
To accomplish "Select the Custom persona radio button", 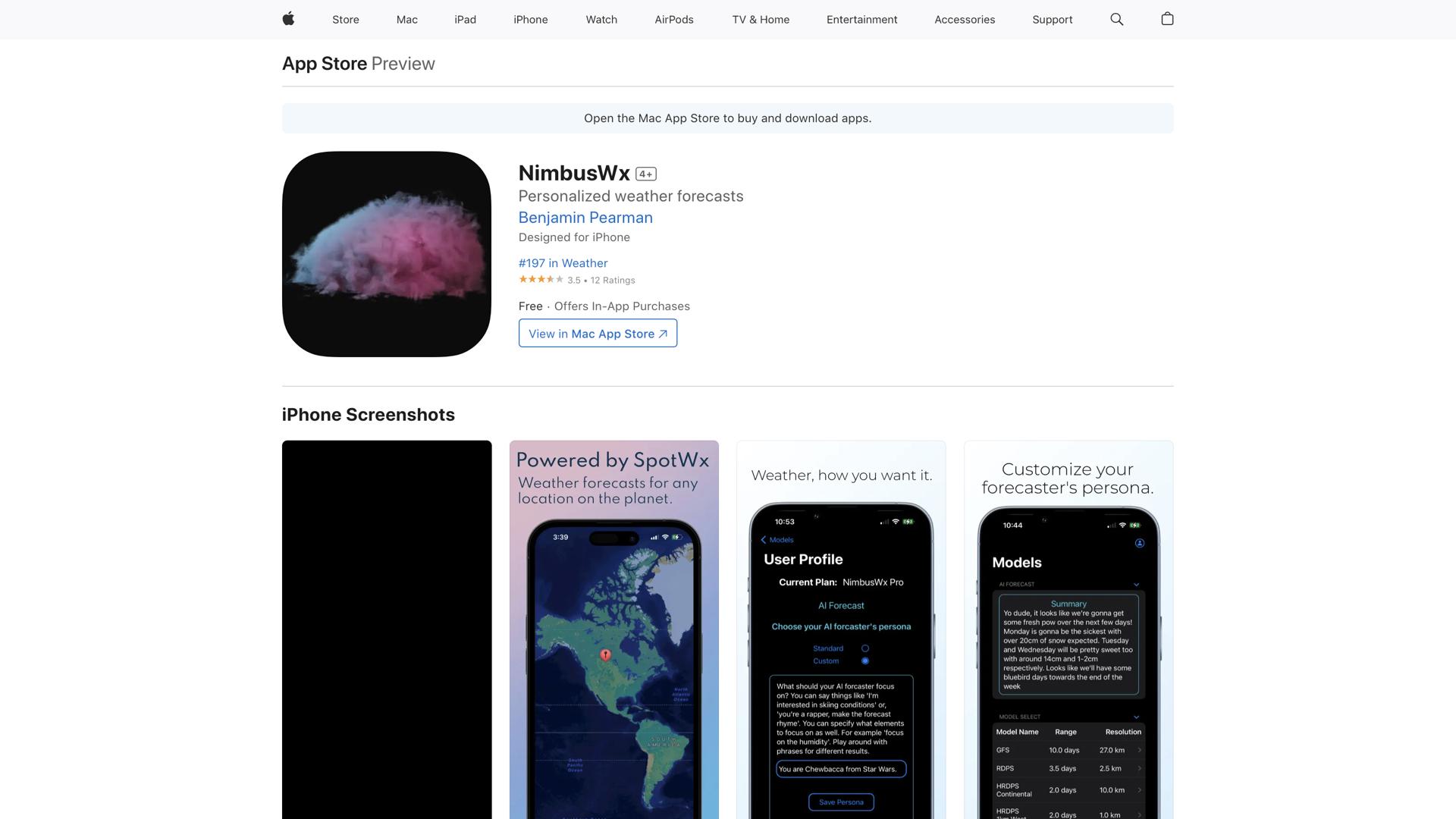I will point(865,661).
